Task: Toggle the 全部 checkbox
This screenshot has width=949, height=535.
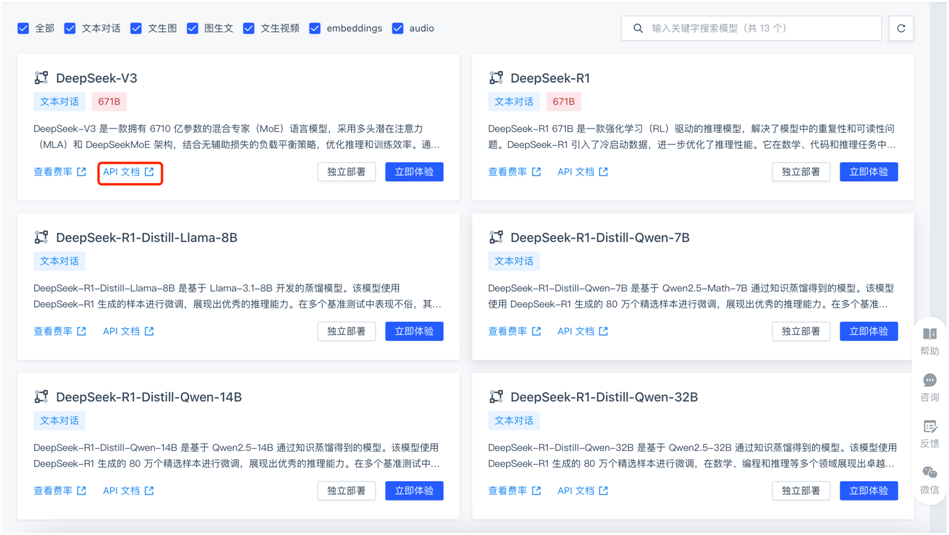Action: (x=23, y=28)
